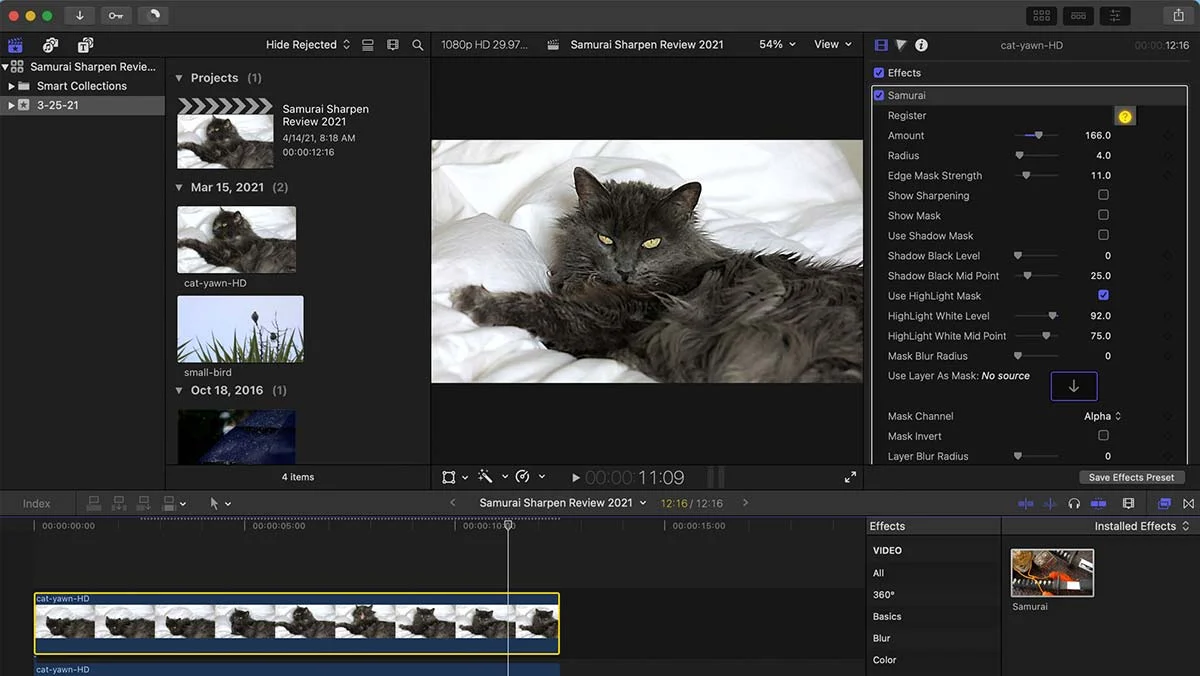This screenshot has width=1200, height=676.
Task: Open the Titles and Generators sidebar
Action: (85, 44)
